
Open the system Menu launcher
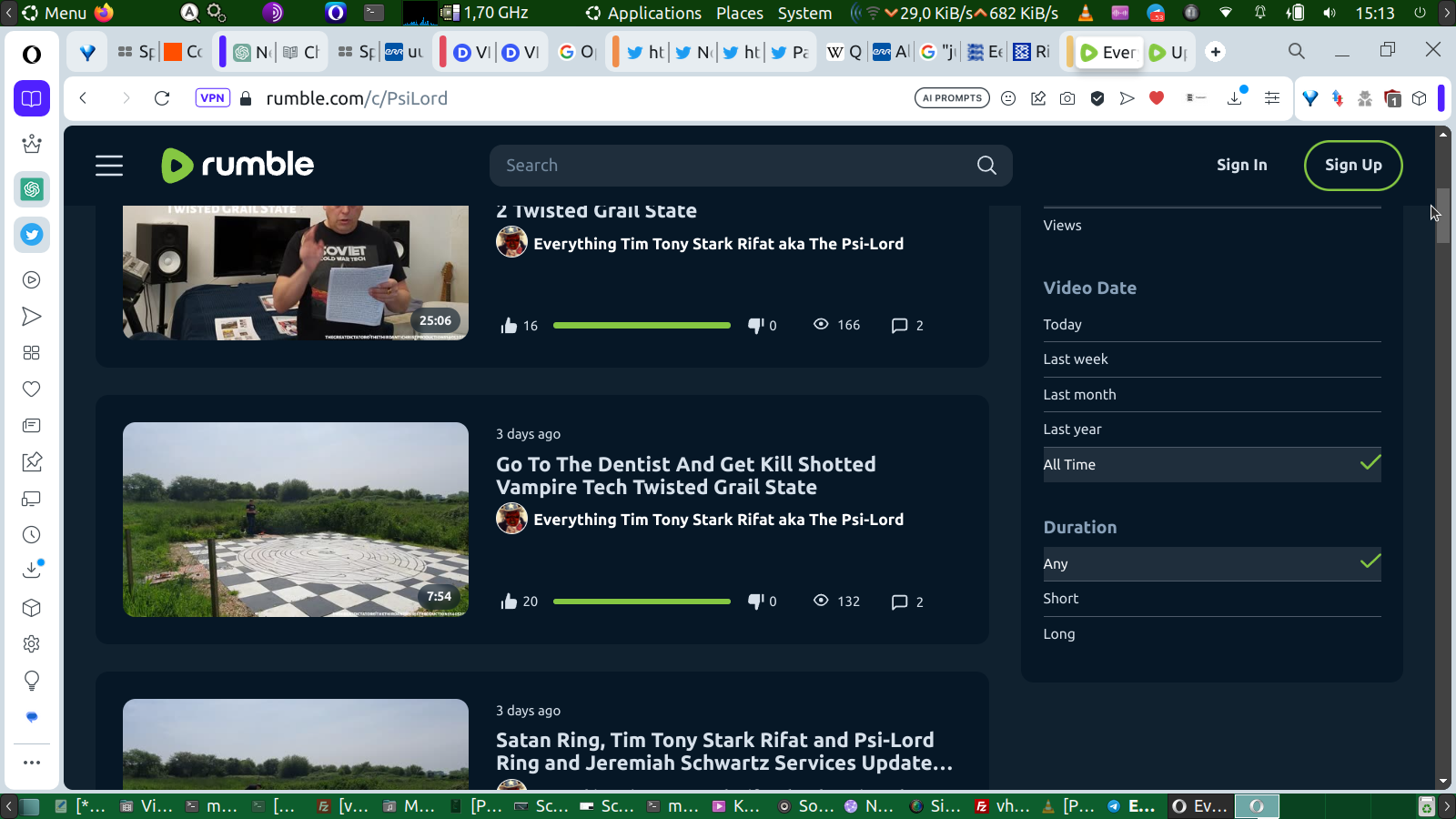tap(54, 13)
